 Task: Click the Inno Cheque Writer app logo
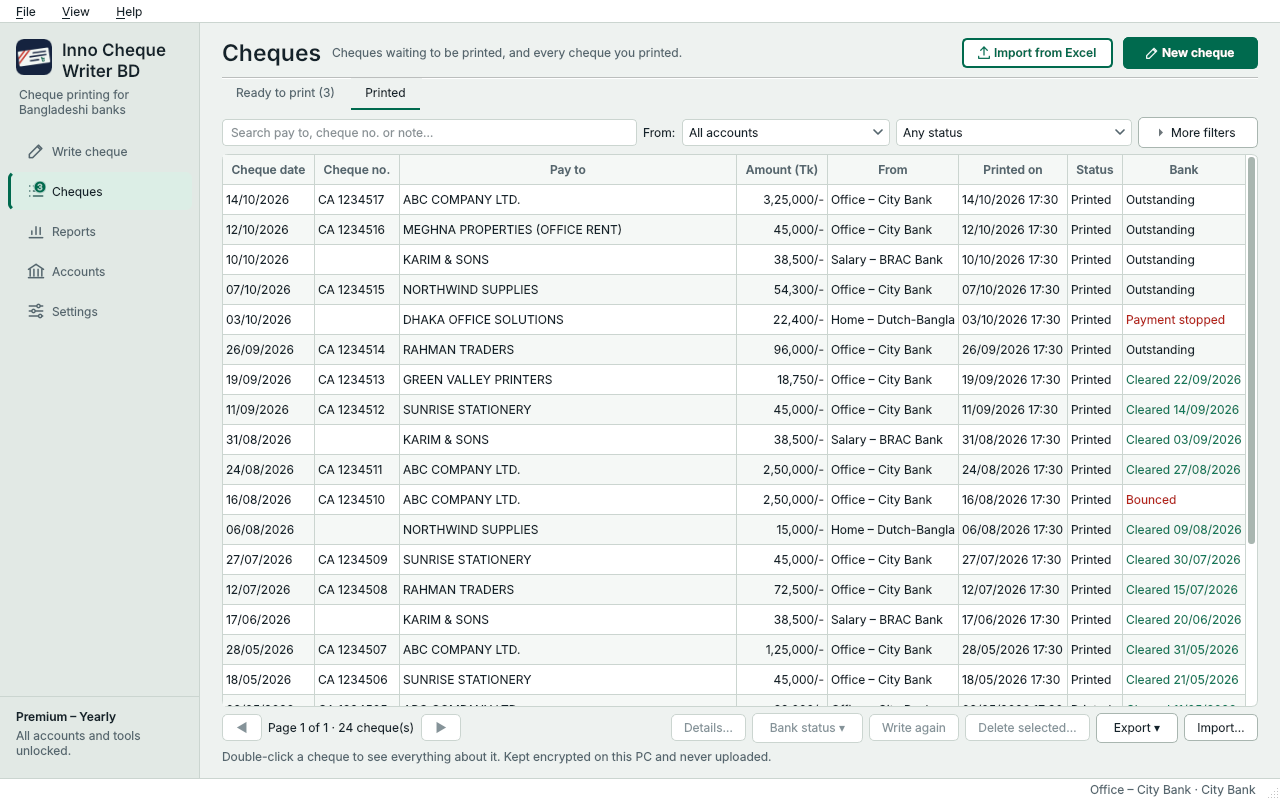[34, 57]
